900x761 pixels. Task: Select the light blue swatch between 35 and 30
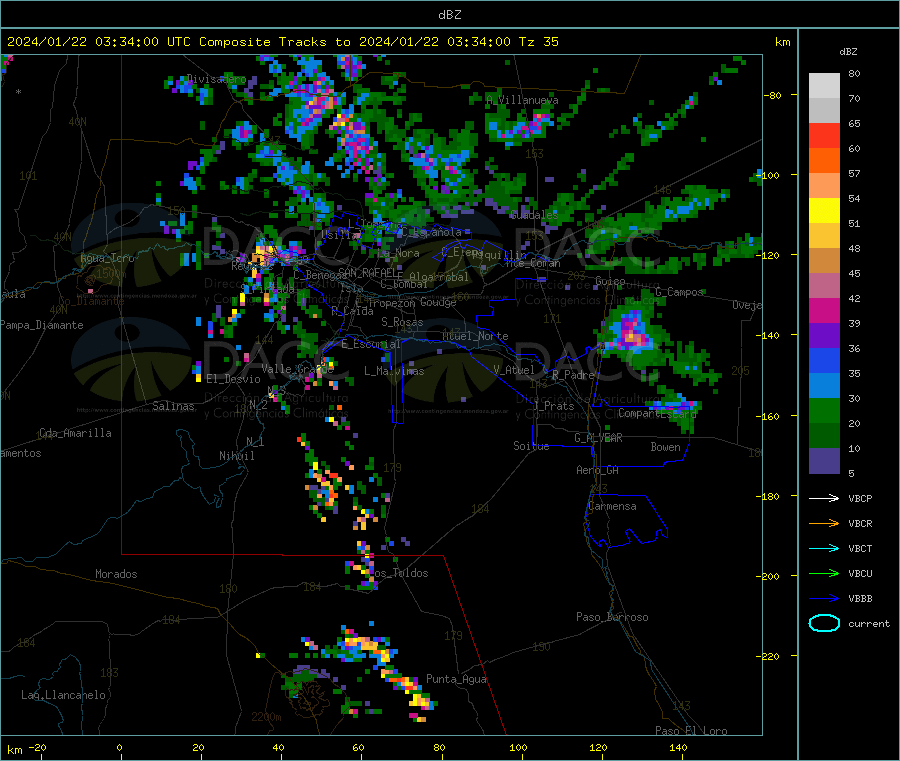click(x=824, y=386)
